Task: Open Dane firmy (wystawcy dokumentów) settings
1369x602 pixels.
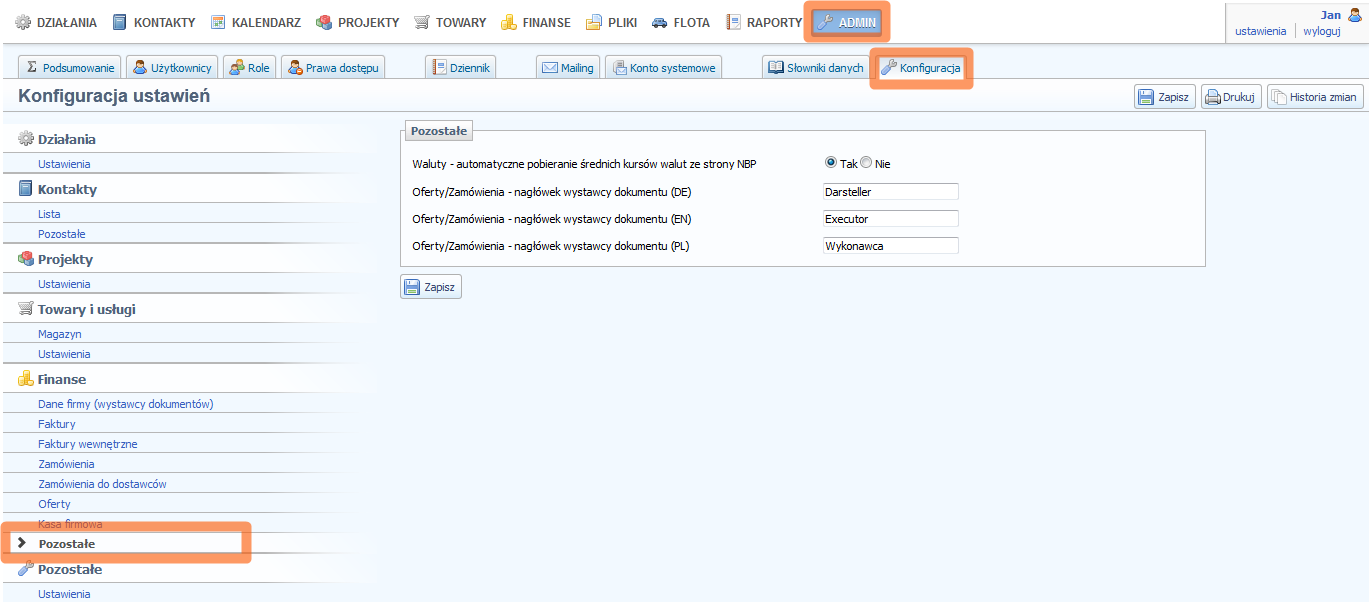Action: click(126, 404)
